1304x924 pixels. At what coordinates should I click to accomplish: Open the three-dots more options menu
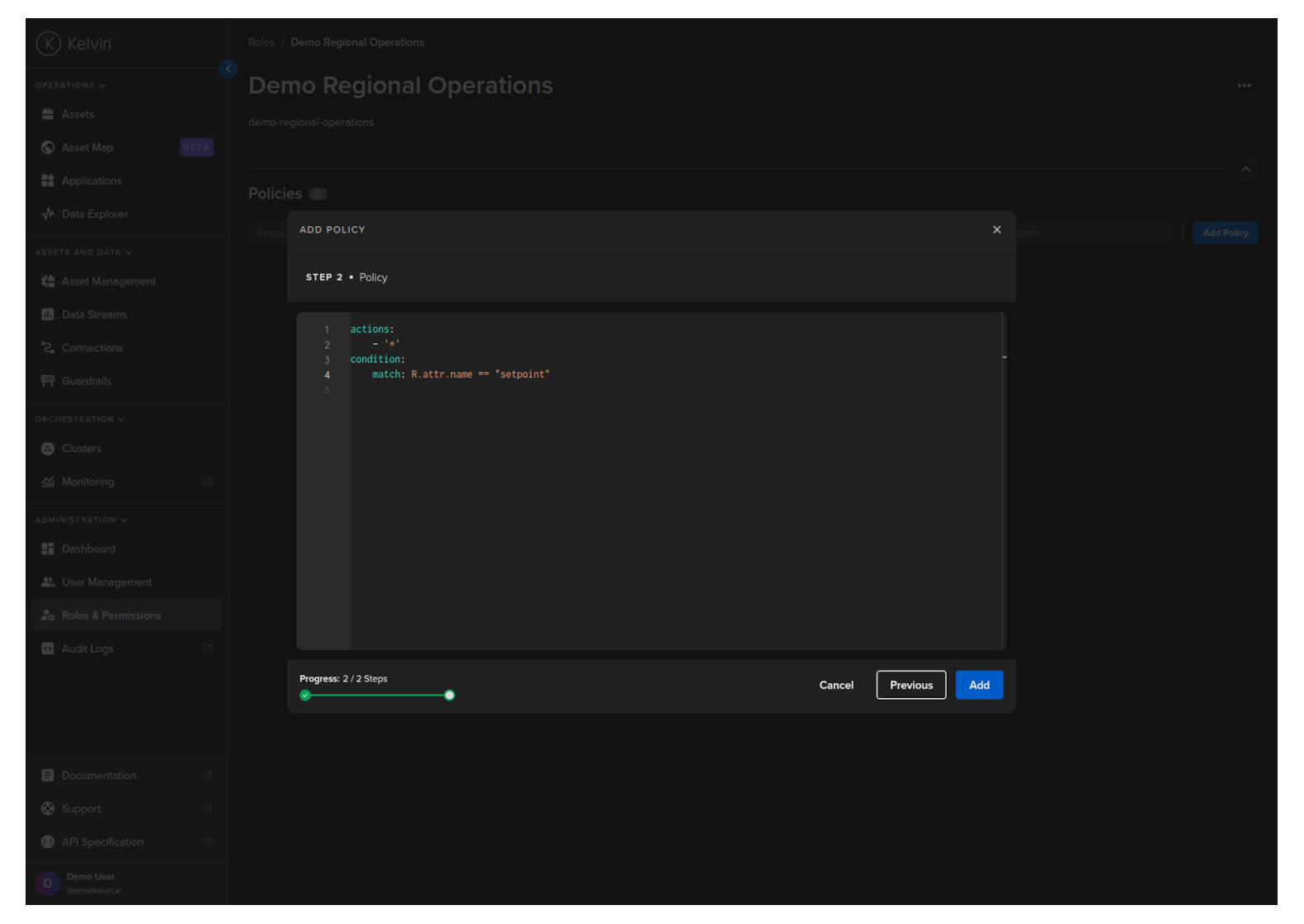coord(1244,86)
